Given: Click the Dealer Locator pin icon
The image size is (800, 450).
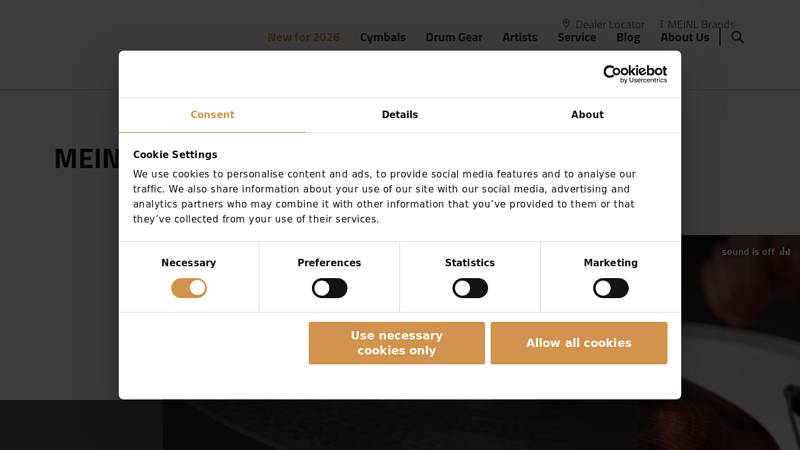Looking at the screenshot, I should pyautogui.click(x=566, y=24).
